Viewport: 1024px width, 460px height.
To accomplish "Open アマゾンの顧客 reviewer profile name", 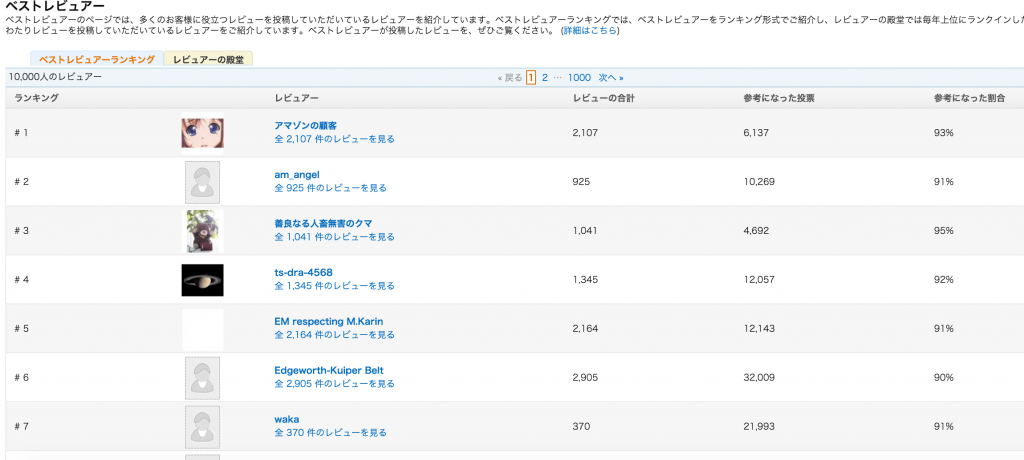I will click(x=305, y=125).
